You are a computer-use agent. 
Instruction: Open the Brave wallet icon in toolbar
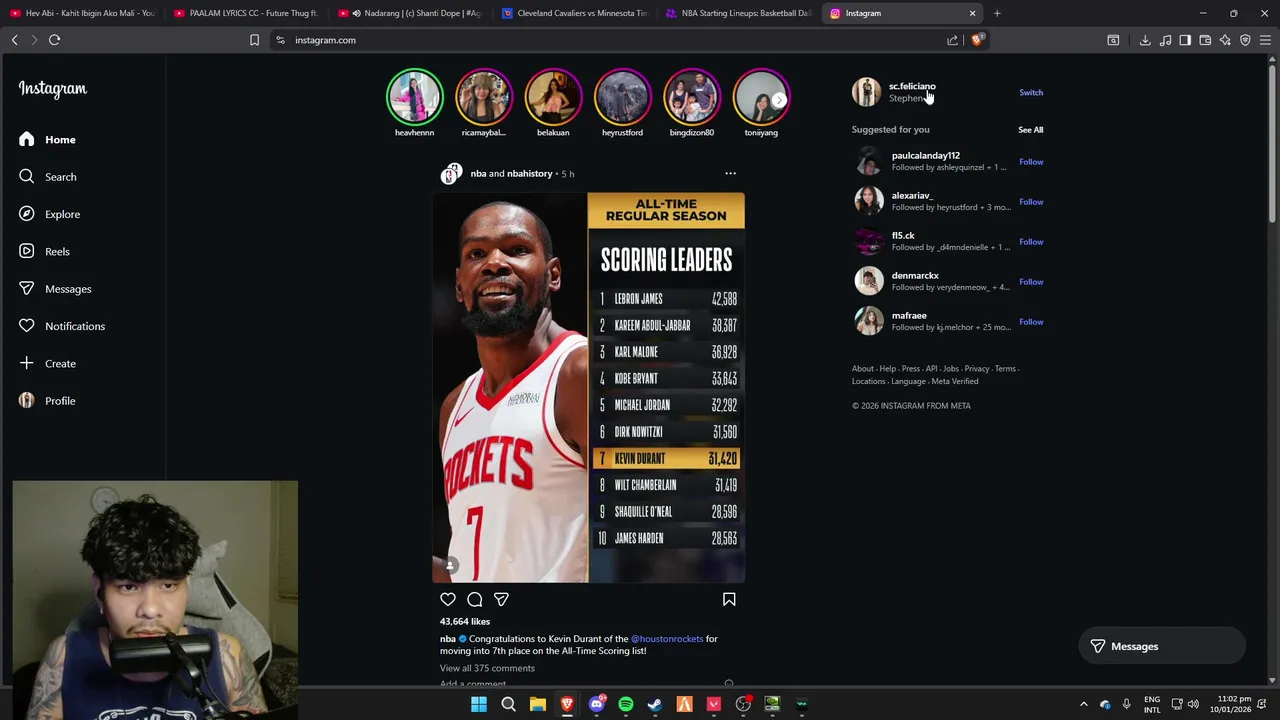tap(1205, 40)
